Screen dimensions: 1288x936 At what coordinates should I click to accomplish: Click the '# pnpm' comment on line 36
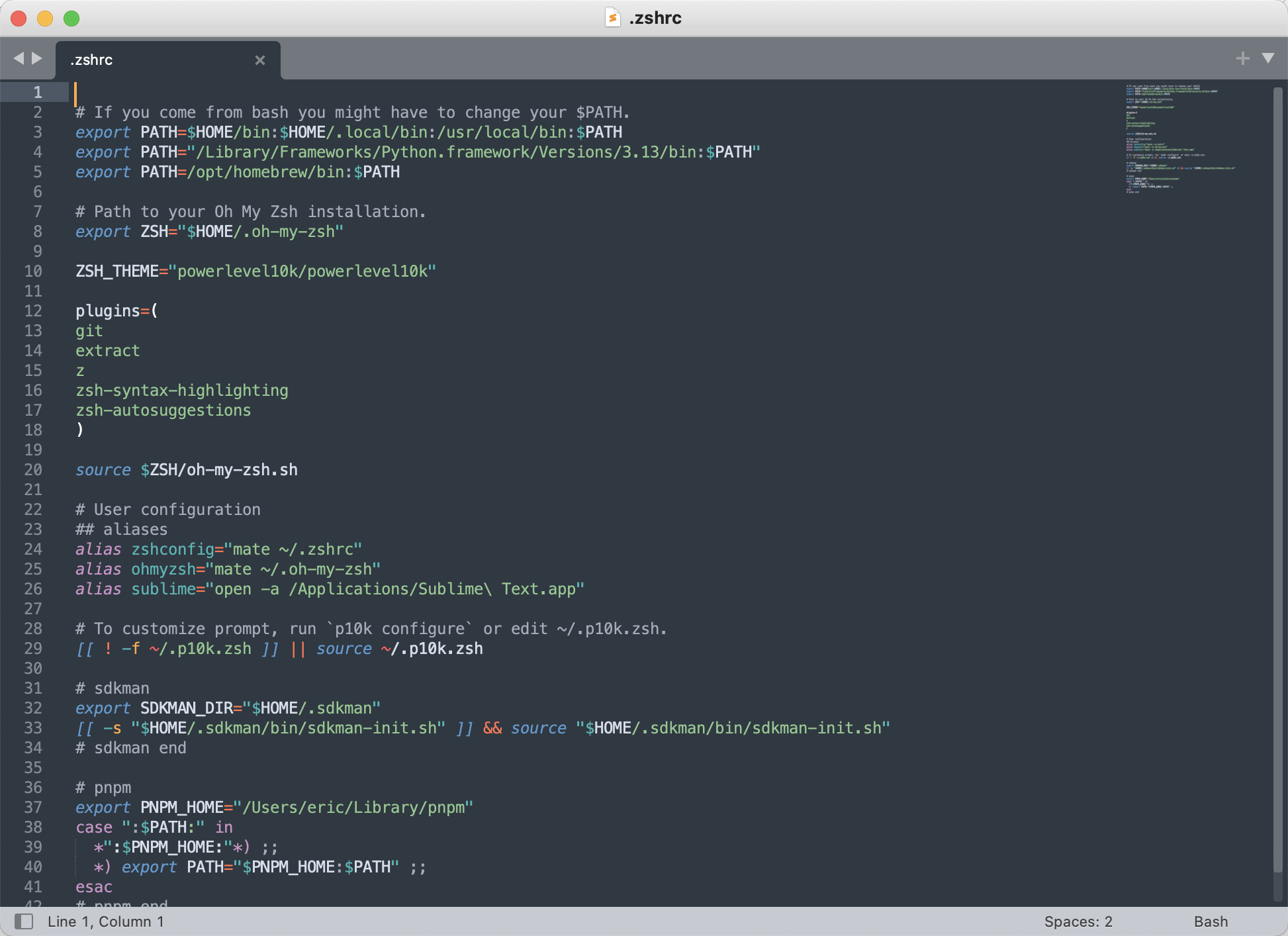pyautogui.click(x=103, y=788)
